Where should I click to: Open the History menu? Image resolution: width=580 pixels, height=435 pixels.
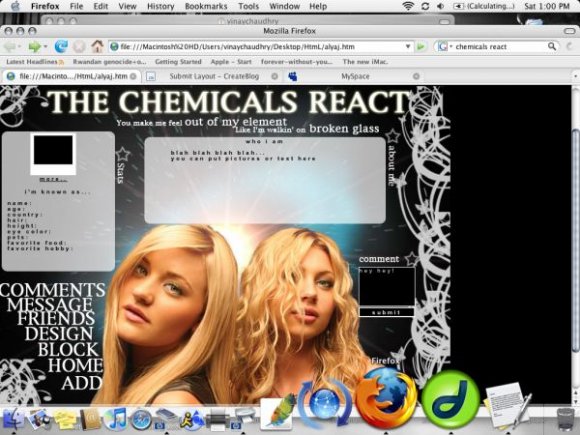point(161,6)
